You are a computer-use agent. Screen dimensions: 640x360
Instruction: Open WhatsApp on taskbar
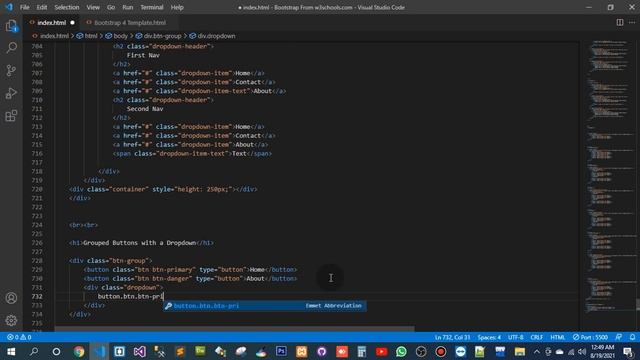click(x=401, y=351)
